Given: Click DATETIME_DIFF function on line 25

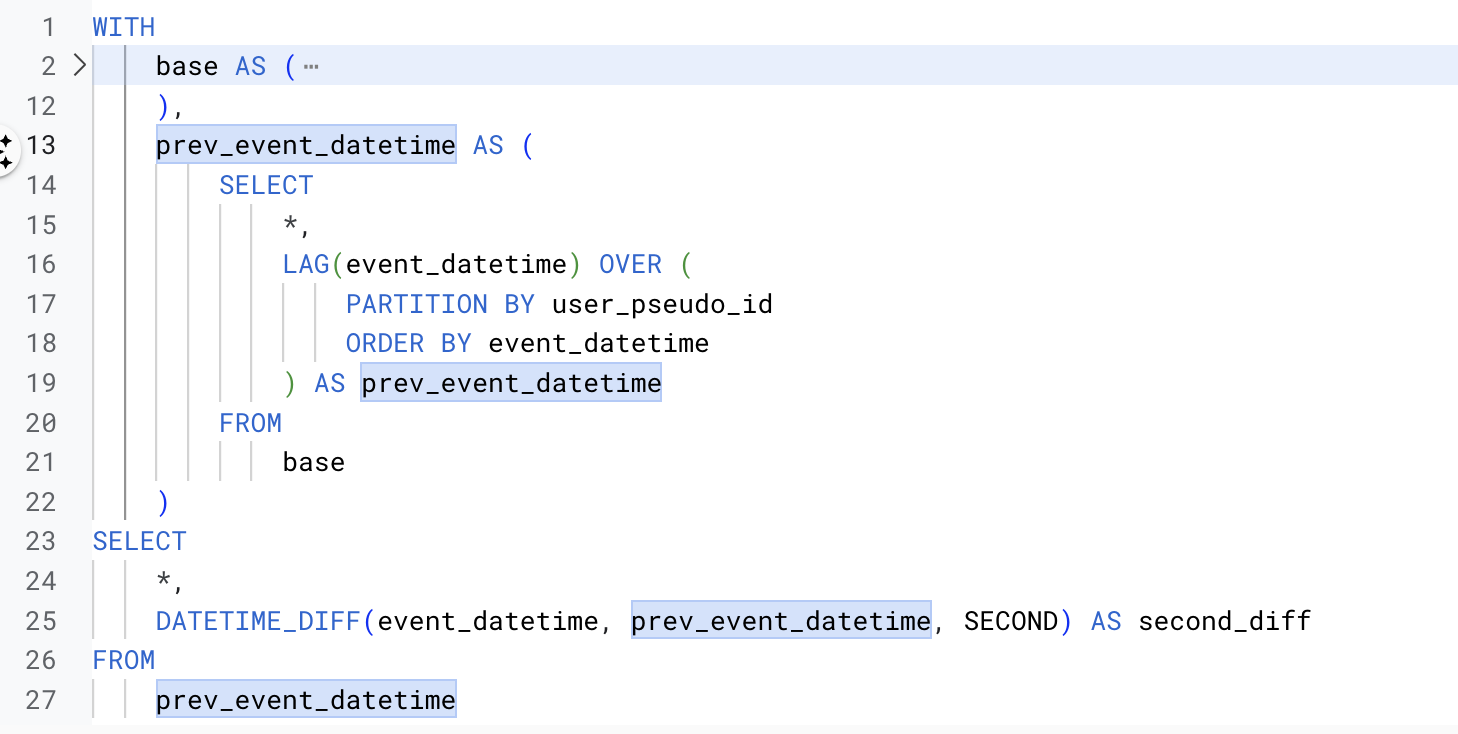Looking at the screenshot, I should coord(259,620).
